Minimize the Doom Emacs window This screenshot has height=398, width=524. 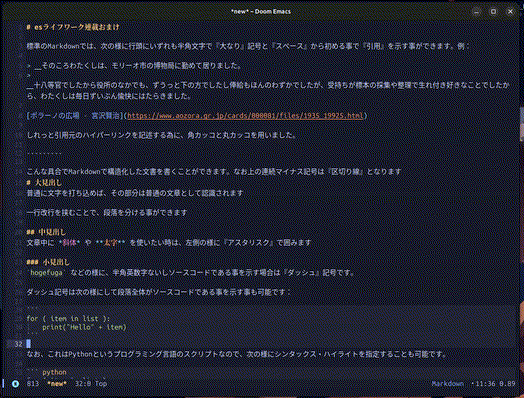[477, 12]
